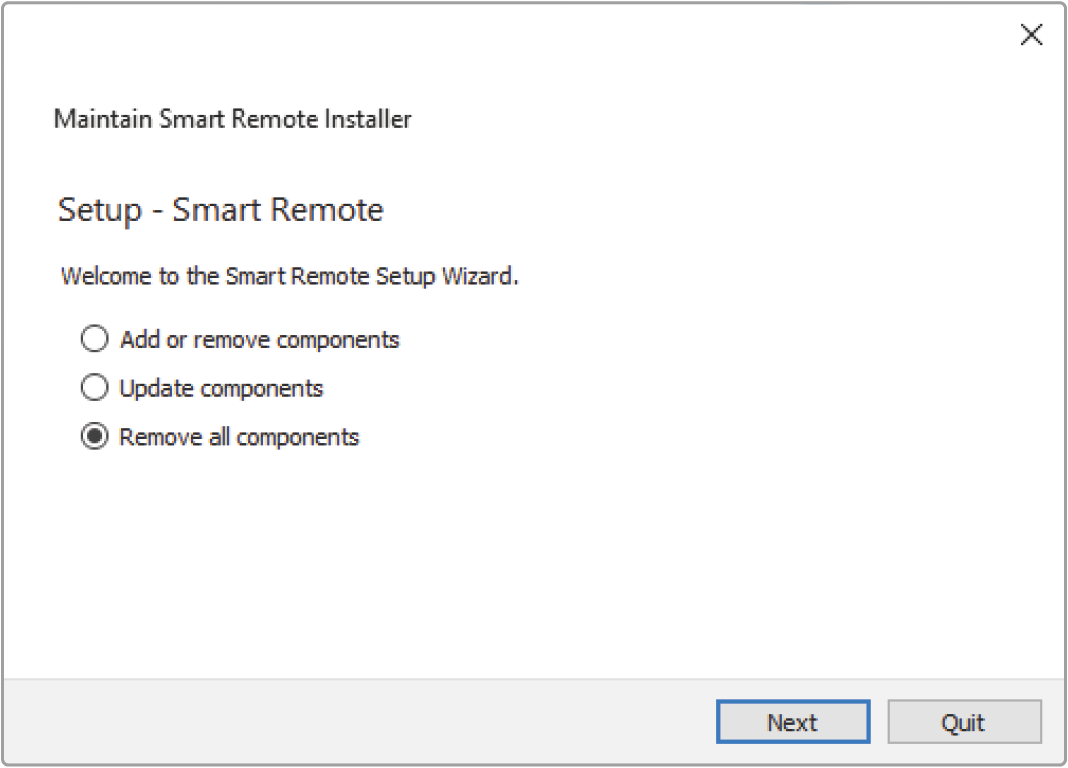1068x768 pixels.
Task: Click the selected Remove all components radio
Action: [x=94, y=437]
